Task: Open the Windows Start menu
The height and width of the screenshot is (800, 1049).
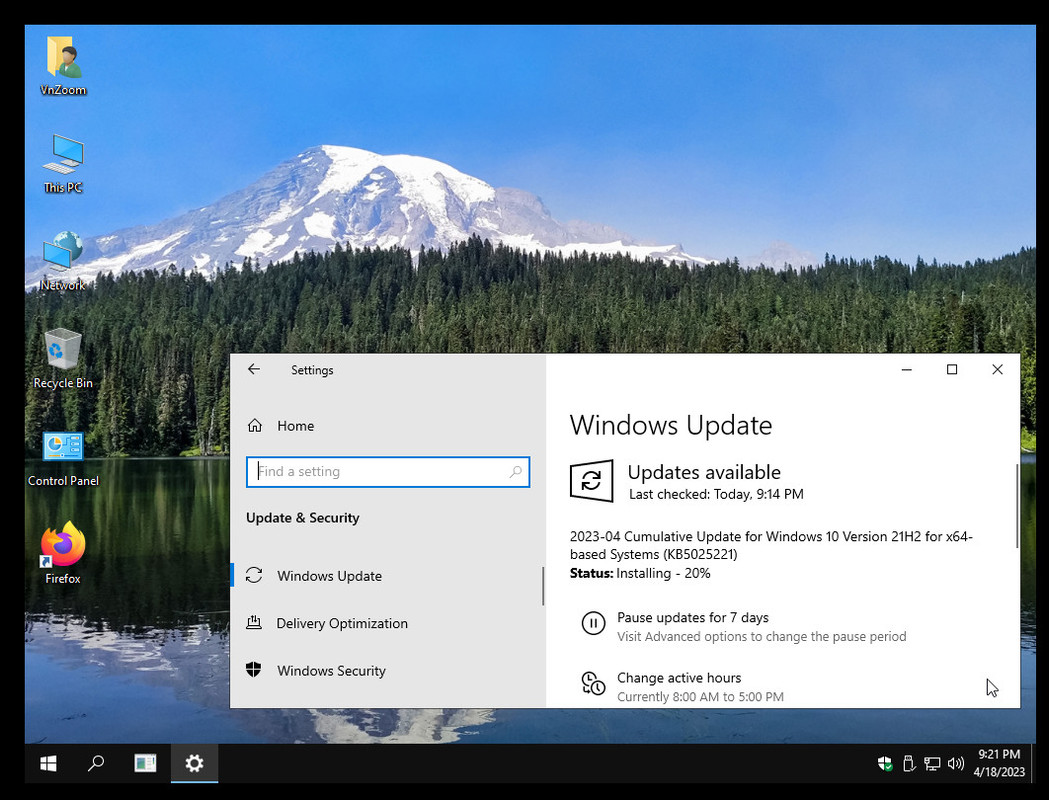Action: point(48,763)
